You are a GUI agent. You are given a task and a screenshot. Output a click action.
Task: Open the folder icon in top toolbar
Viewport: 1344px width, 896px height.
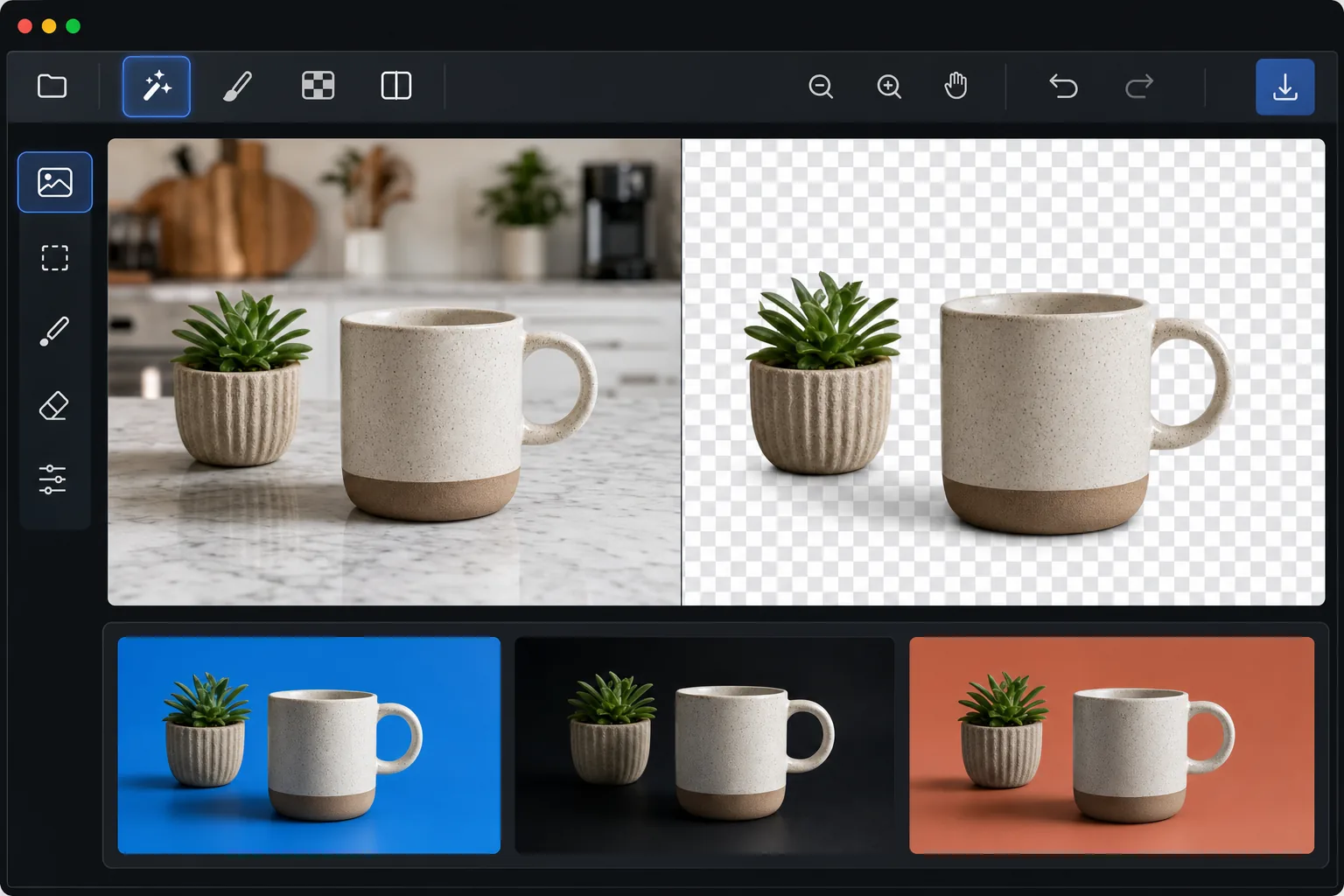(52, 86)
